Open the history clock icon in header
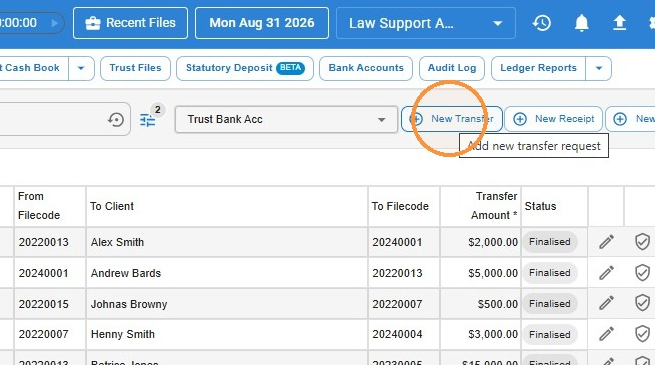655x365 pixels. pos(542,23)
